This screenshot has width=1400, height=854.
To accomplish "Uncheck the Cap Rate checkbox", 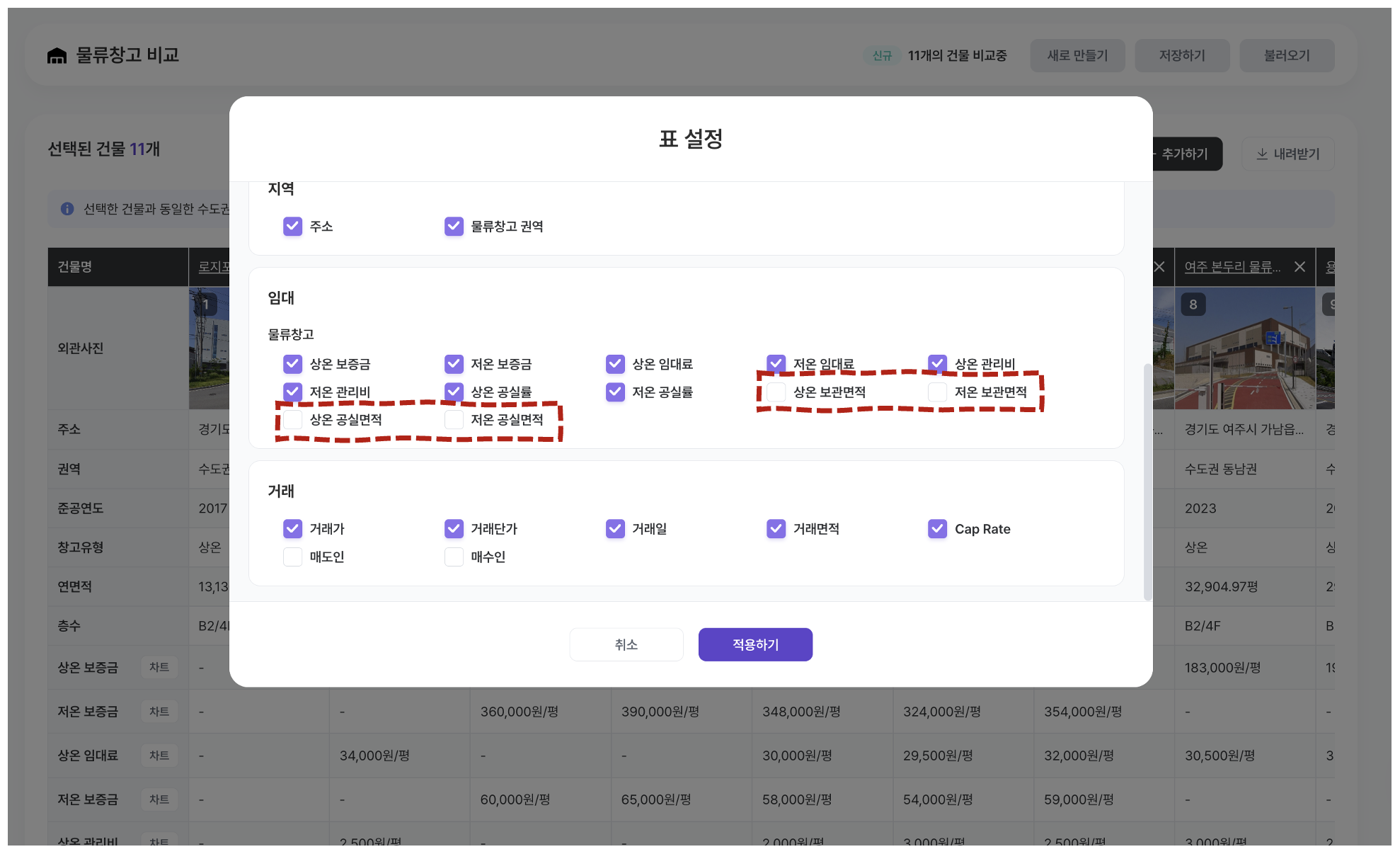I will [937, 529].
